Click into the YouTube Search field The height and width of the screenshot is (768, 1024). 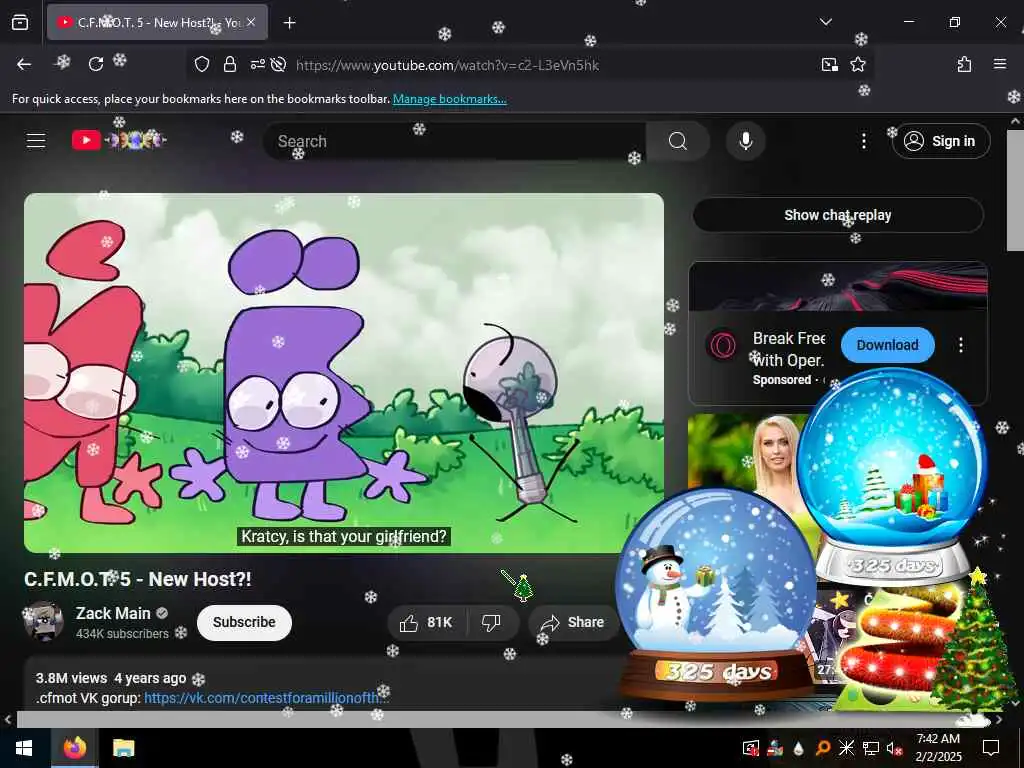(455, 141)
